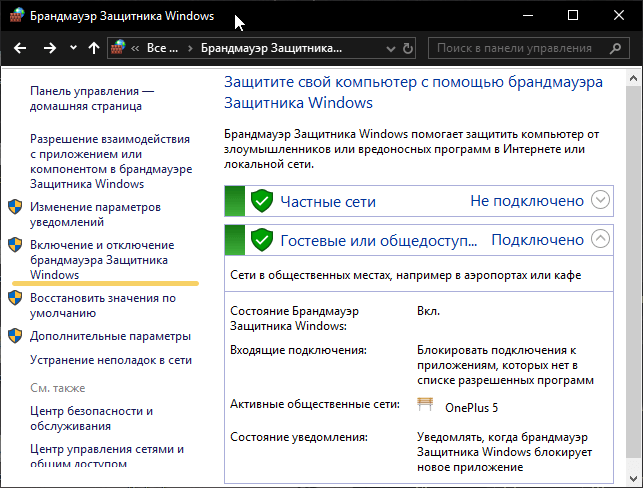Select 'Брандмауэр Защитника' breadcrumb segment
This screenshot has height=488, width=643.
270,48
